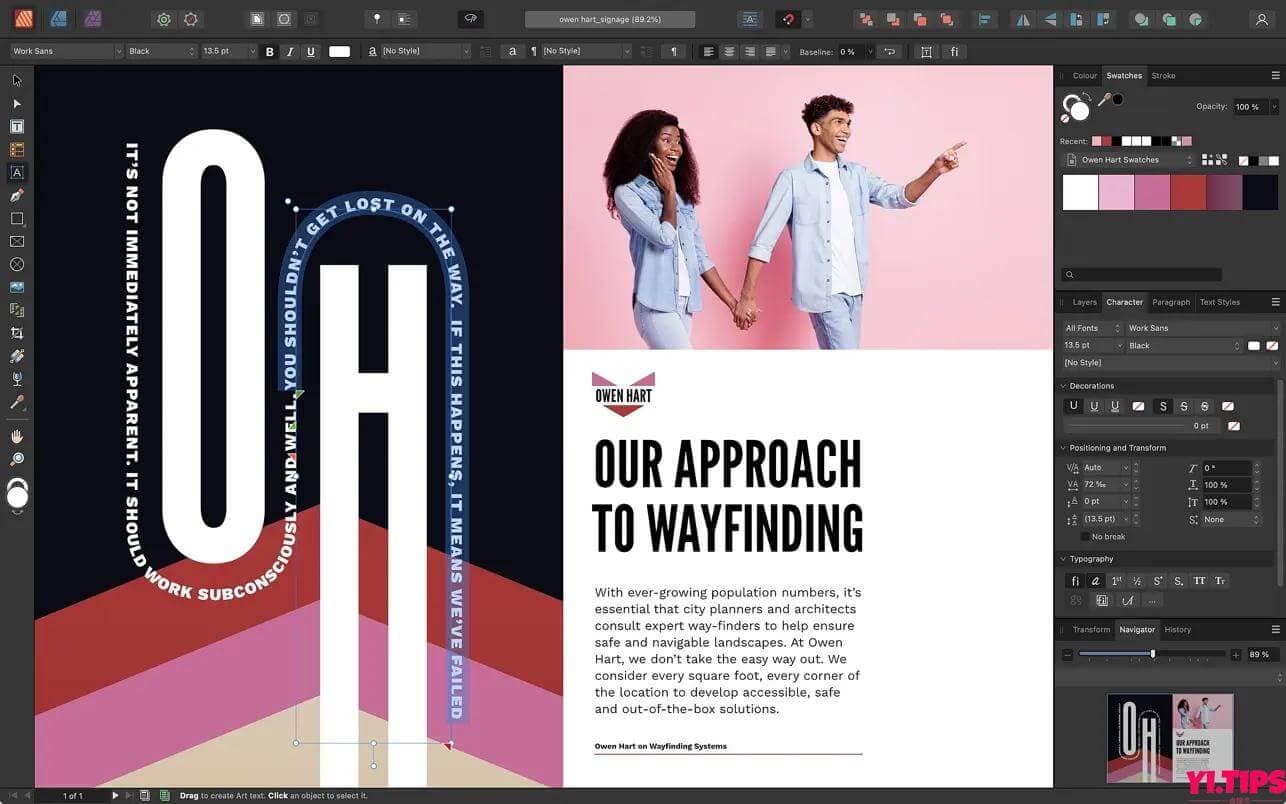Open the Work Sans font family dropdown
Screen dimensions: 1286x804
(x=1200, y=328)
